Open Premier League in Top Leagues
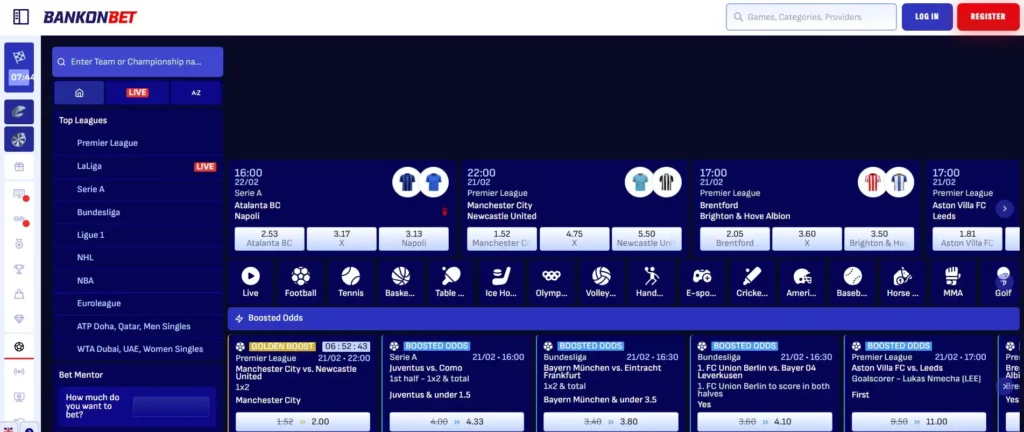Screen dimensions: 1024x432 click(137, 143)
